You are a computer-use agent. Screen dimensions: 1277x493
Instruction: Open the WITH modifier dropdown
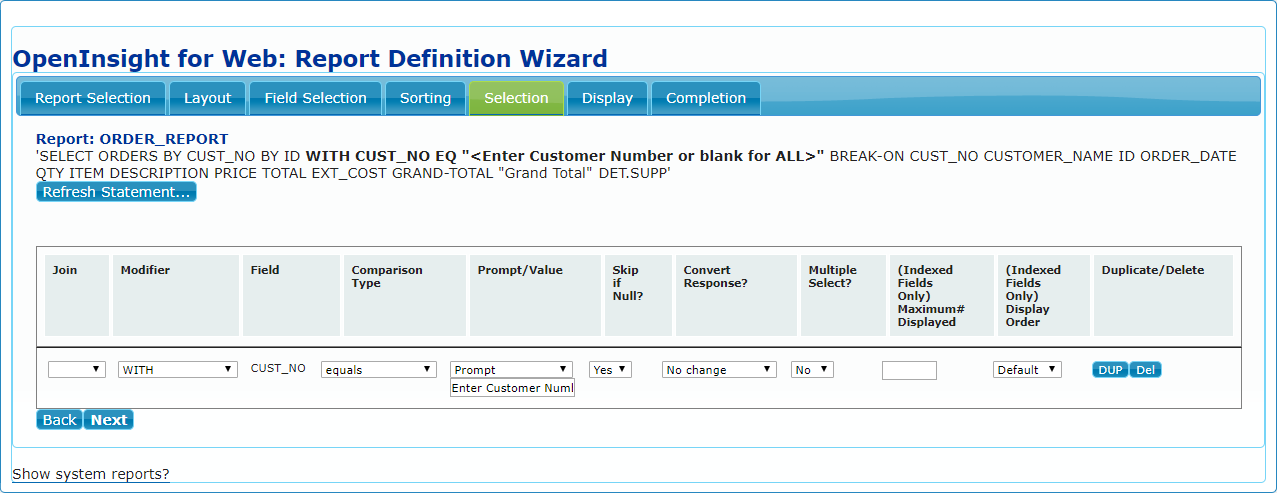tap(178, 369)
